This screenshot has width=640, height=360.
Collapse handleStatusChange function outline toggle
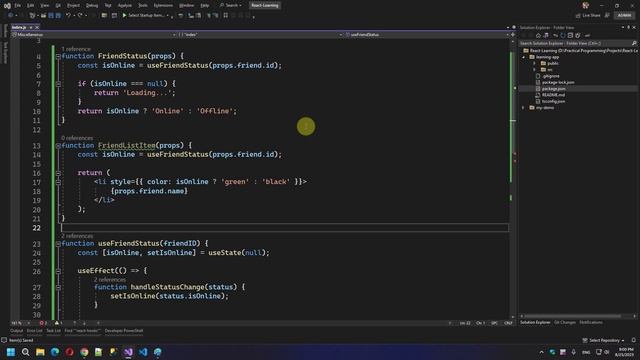tap(58, 287)
